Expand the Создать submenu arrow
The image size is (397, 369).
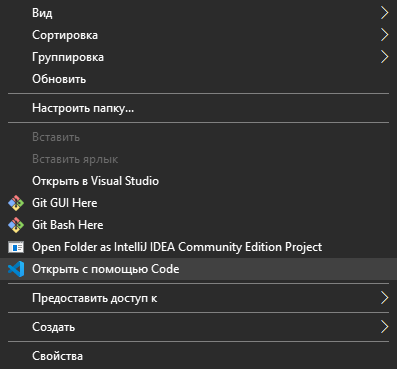coord(384,327)
